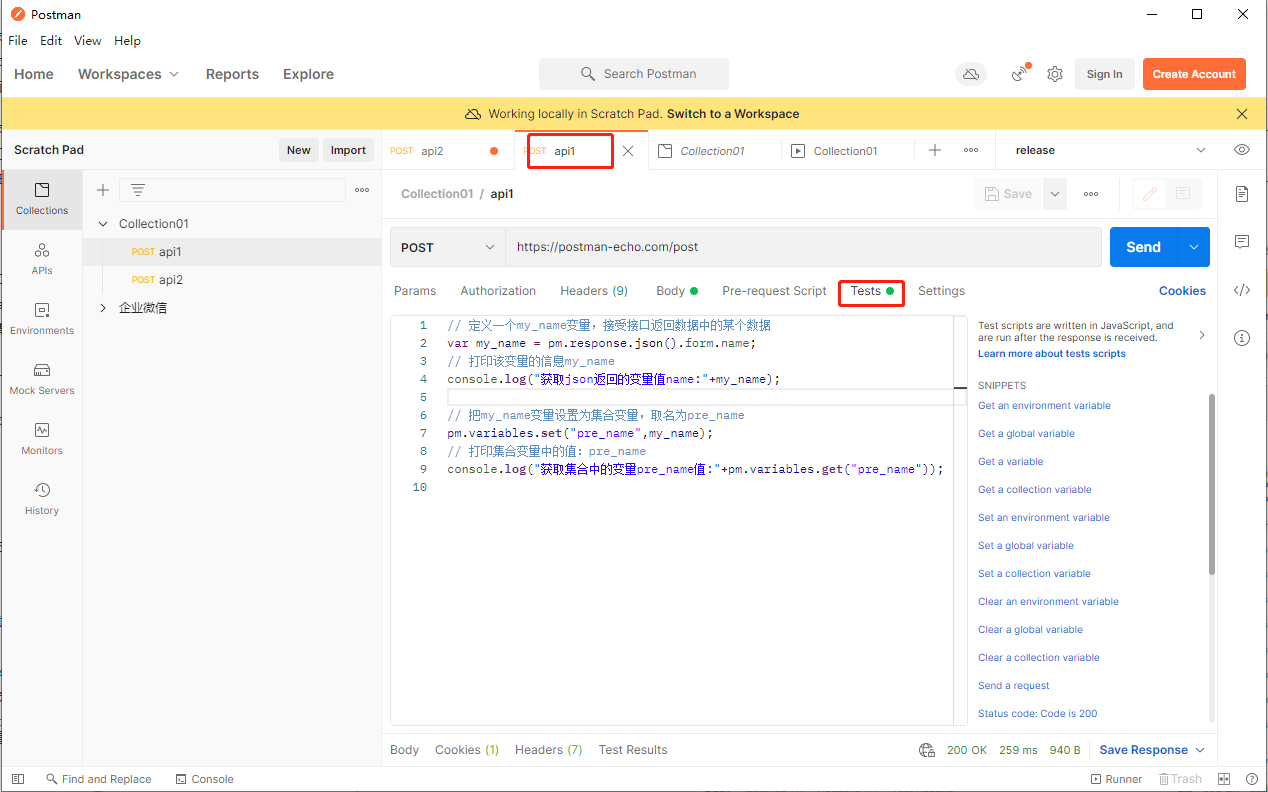Open the comments icon in right sidebar
The height and width of the screenshot is (792, 1268).
[1242, 242]
